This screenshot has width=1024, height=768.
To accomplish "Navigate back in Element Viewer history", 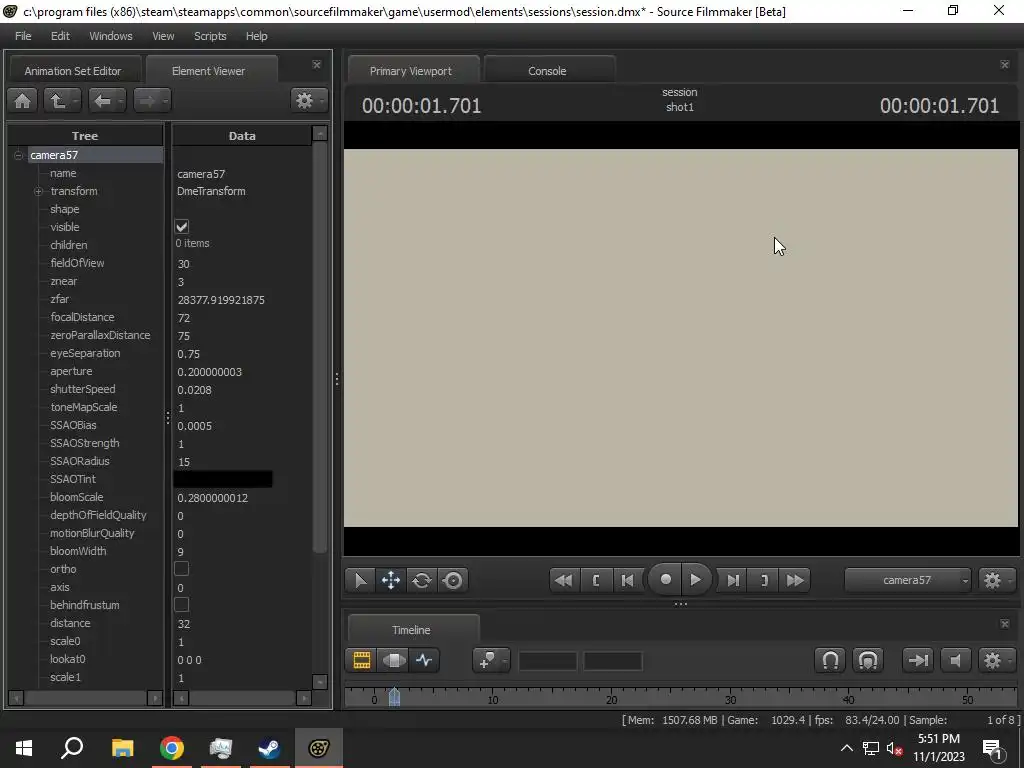I will click(102, 101).
